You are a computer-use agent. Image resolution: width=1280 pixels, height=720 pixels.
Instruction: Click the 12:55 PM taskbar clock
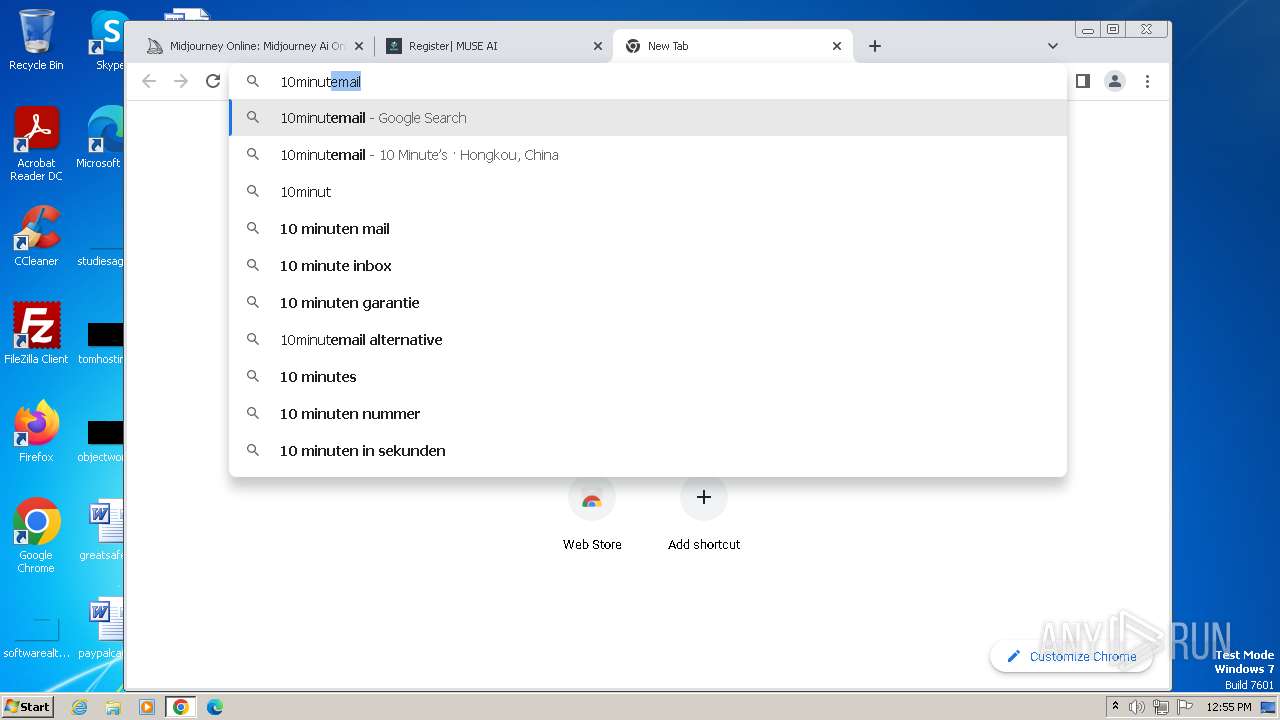pyautogui.click(x=1229, y=707)
